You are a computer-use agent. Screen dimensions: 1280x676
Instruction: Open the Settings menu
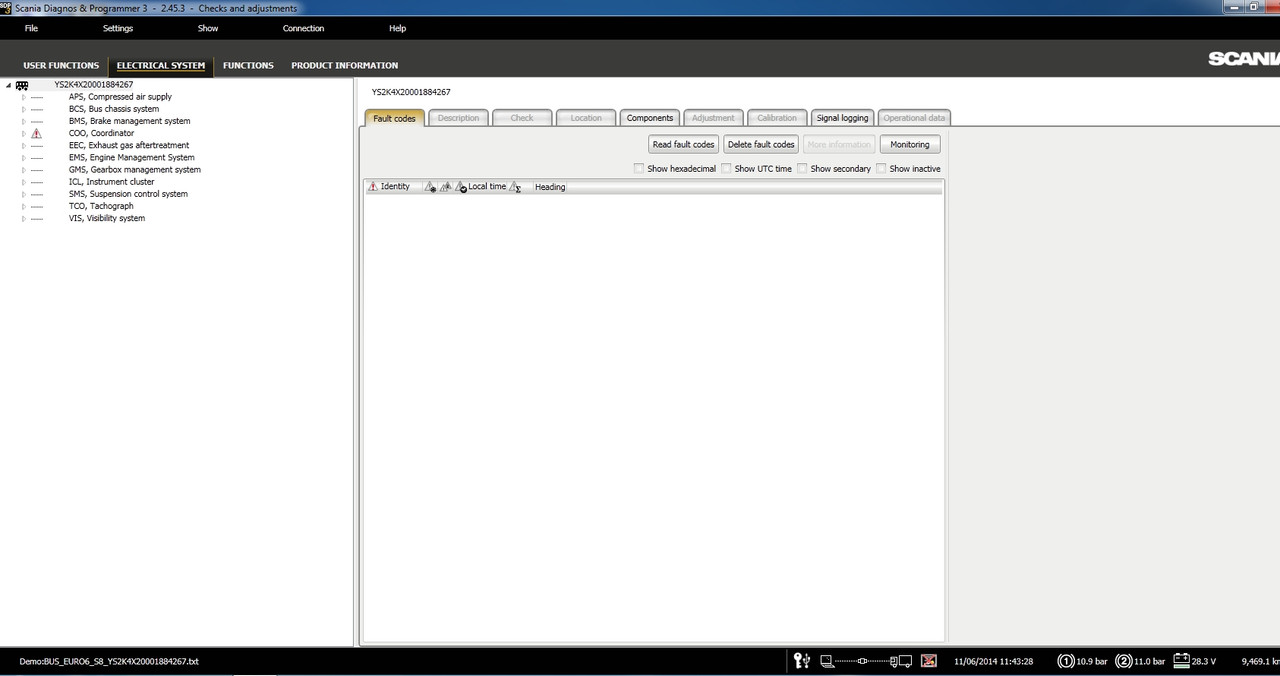(x=118, y=28)
